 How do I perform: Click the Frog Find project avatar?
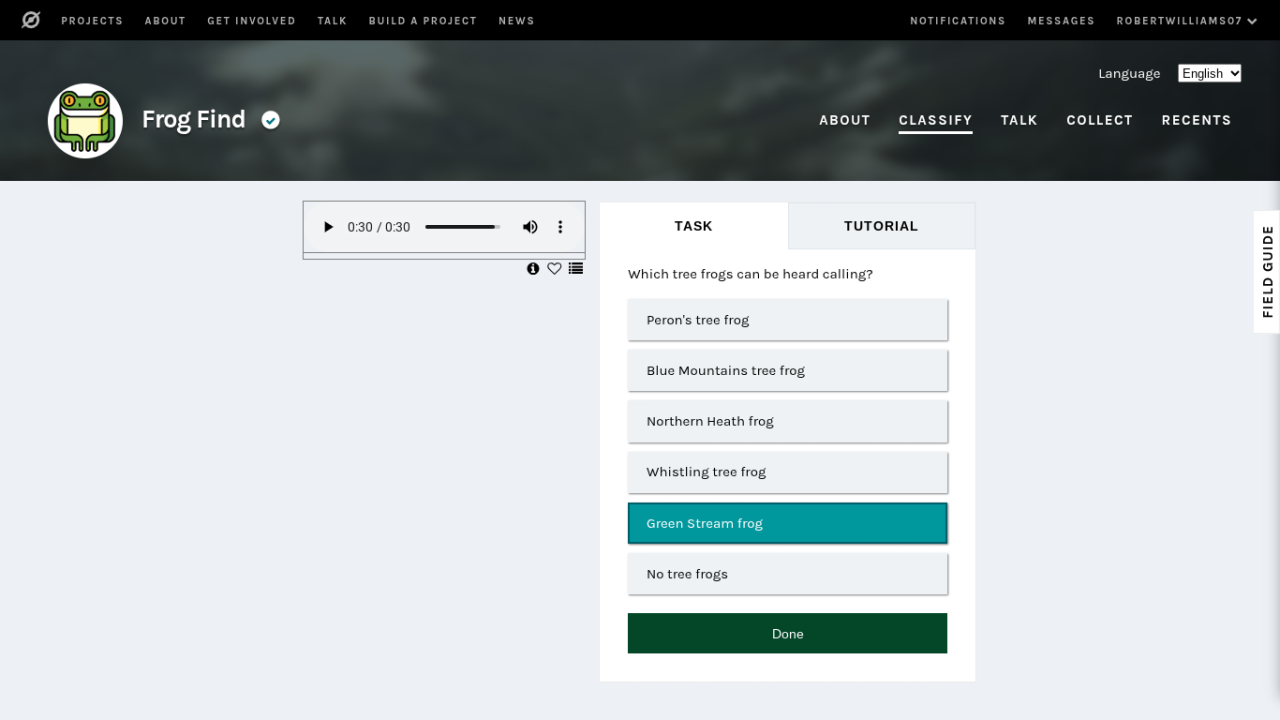click(85, 121)
